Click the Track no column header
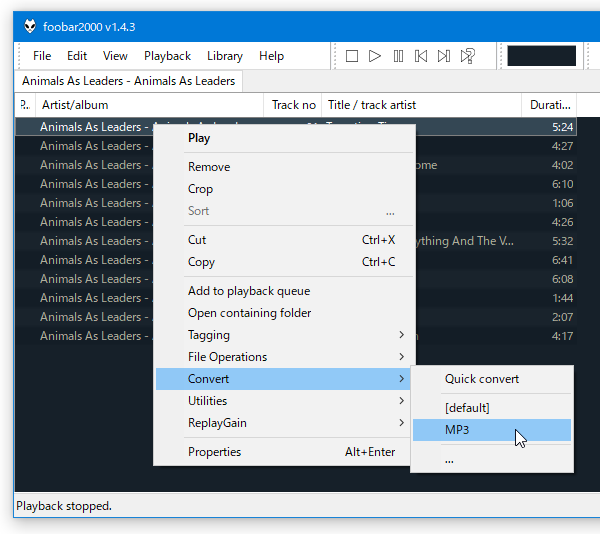The image size is (600, 534). tap(293, 105)
